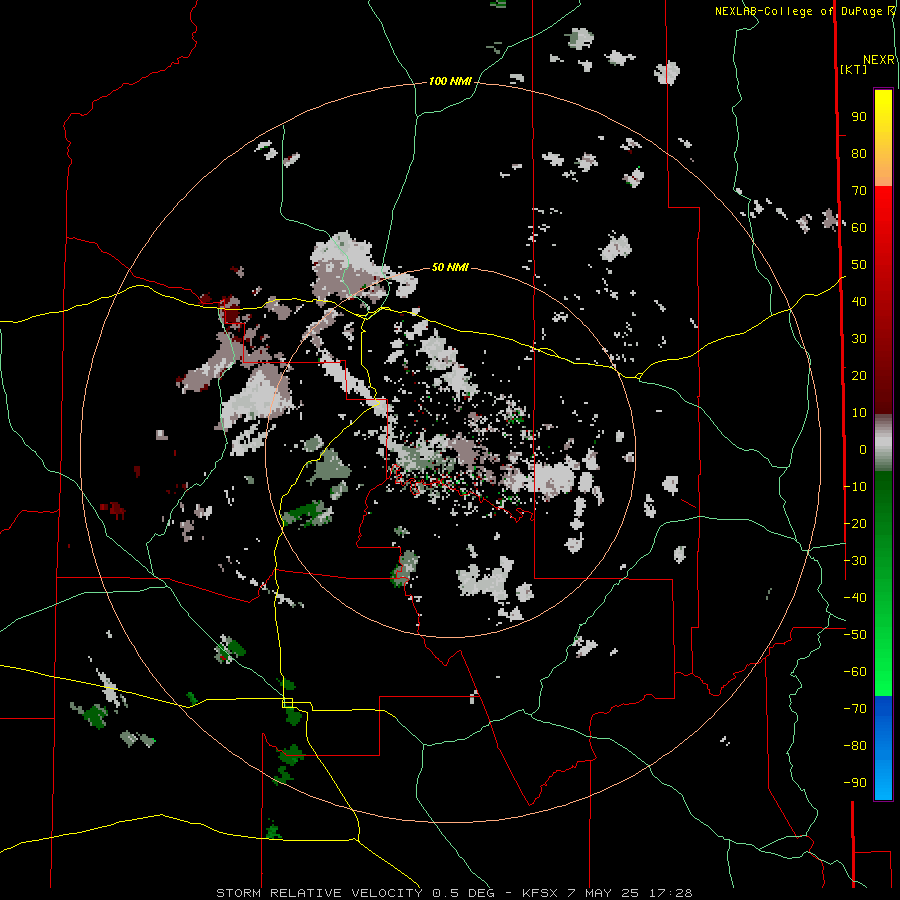Image resolution: width=900 pixels, height=900 pixels.
Task: Click the positive 10 knots scale label
Action: coord(859,413)
